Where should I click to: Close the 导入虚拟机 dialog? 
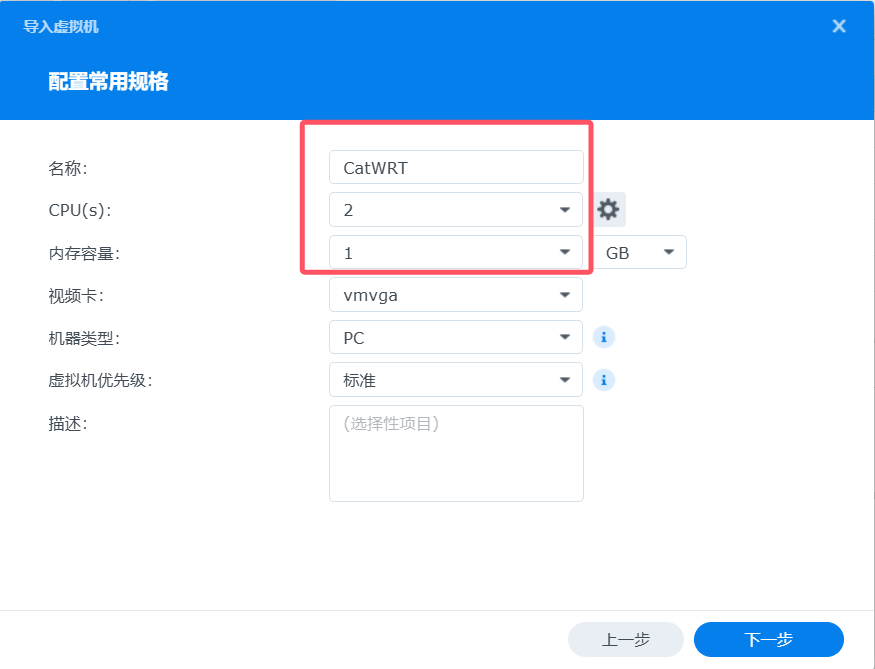click(839, 26)
